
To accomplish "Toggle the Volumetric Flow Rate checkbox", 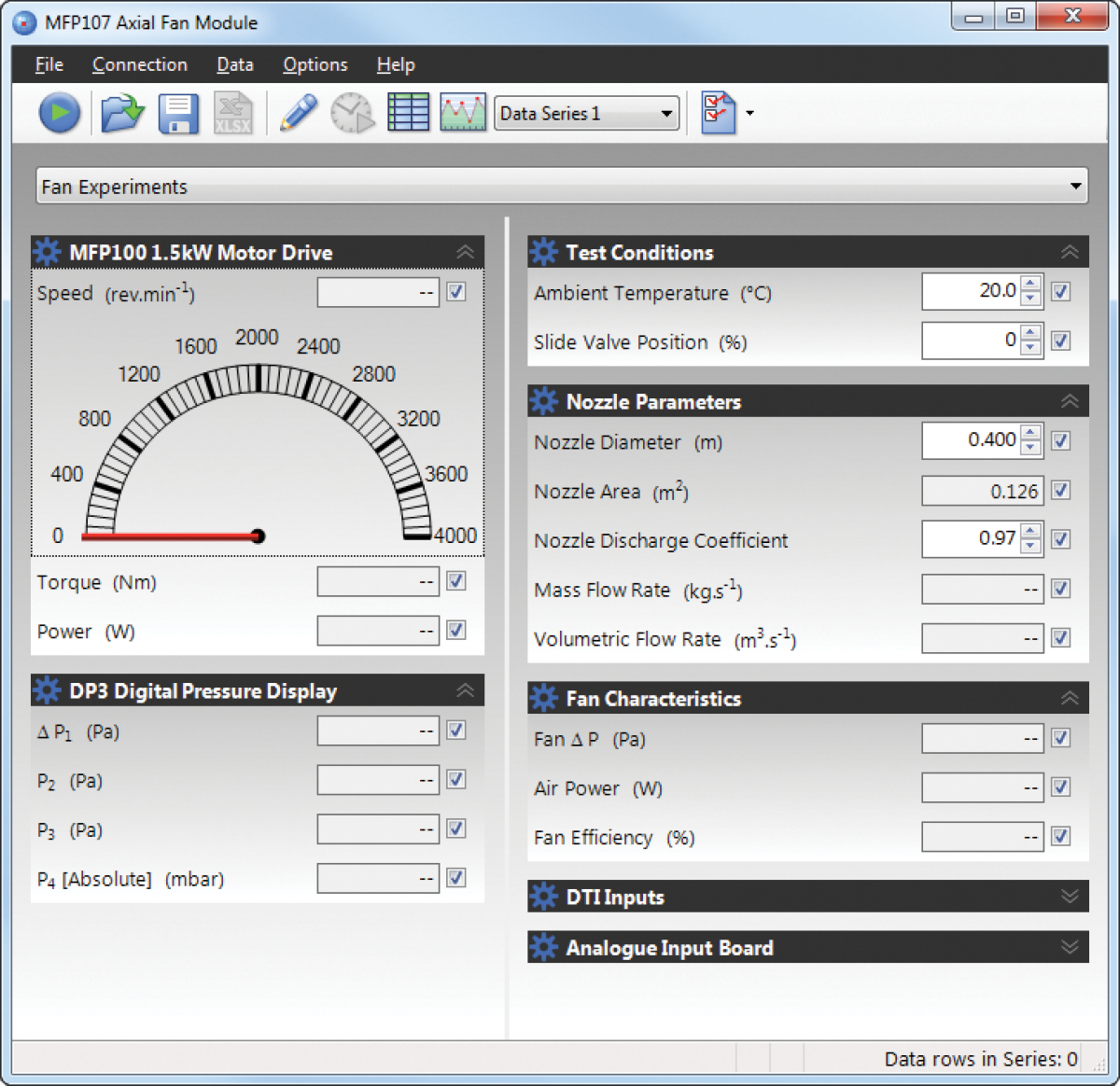I will (1061, 638).
